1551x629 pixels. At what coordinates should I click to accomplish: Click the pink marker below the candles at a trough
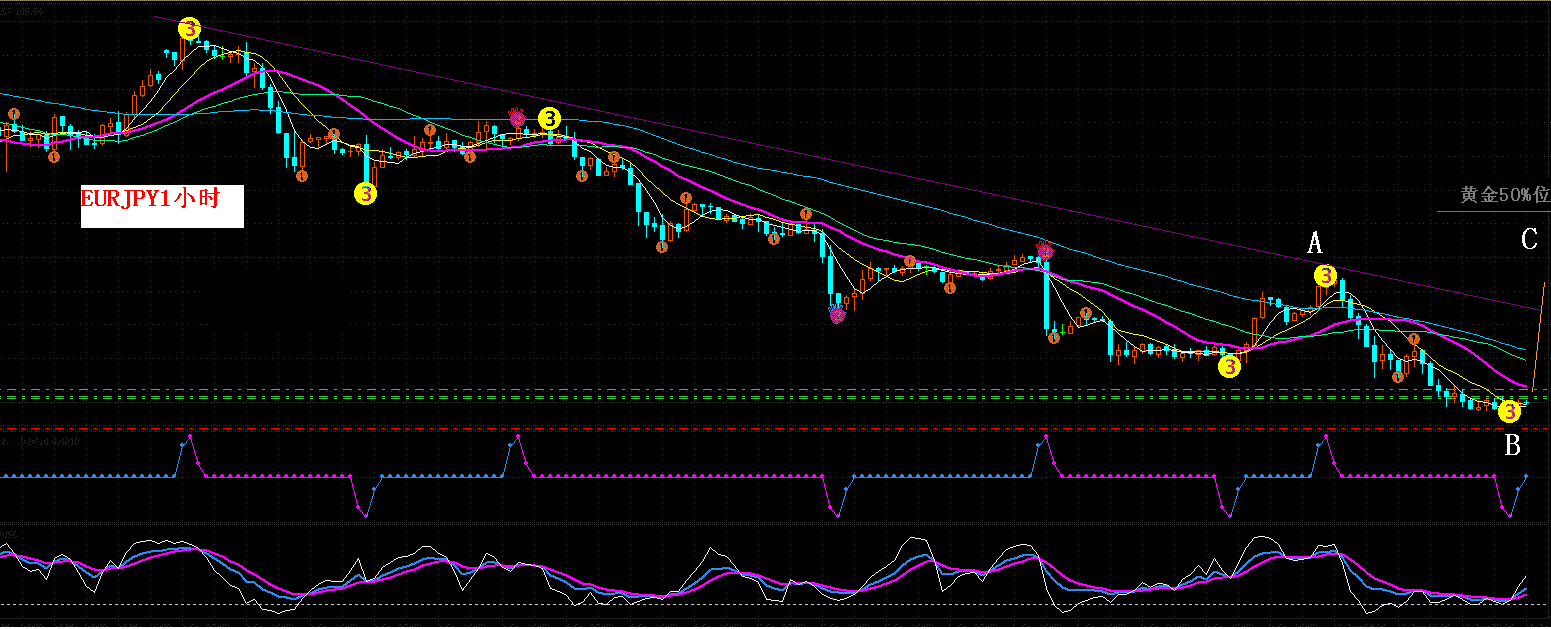point(838,315)
